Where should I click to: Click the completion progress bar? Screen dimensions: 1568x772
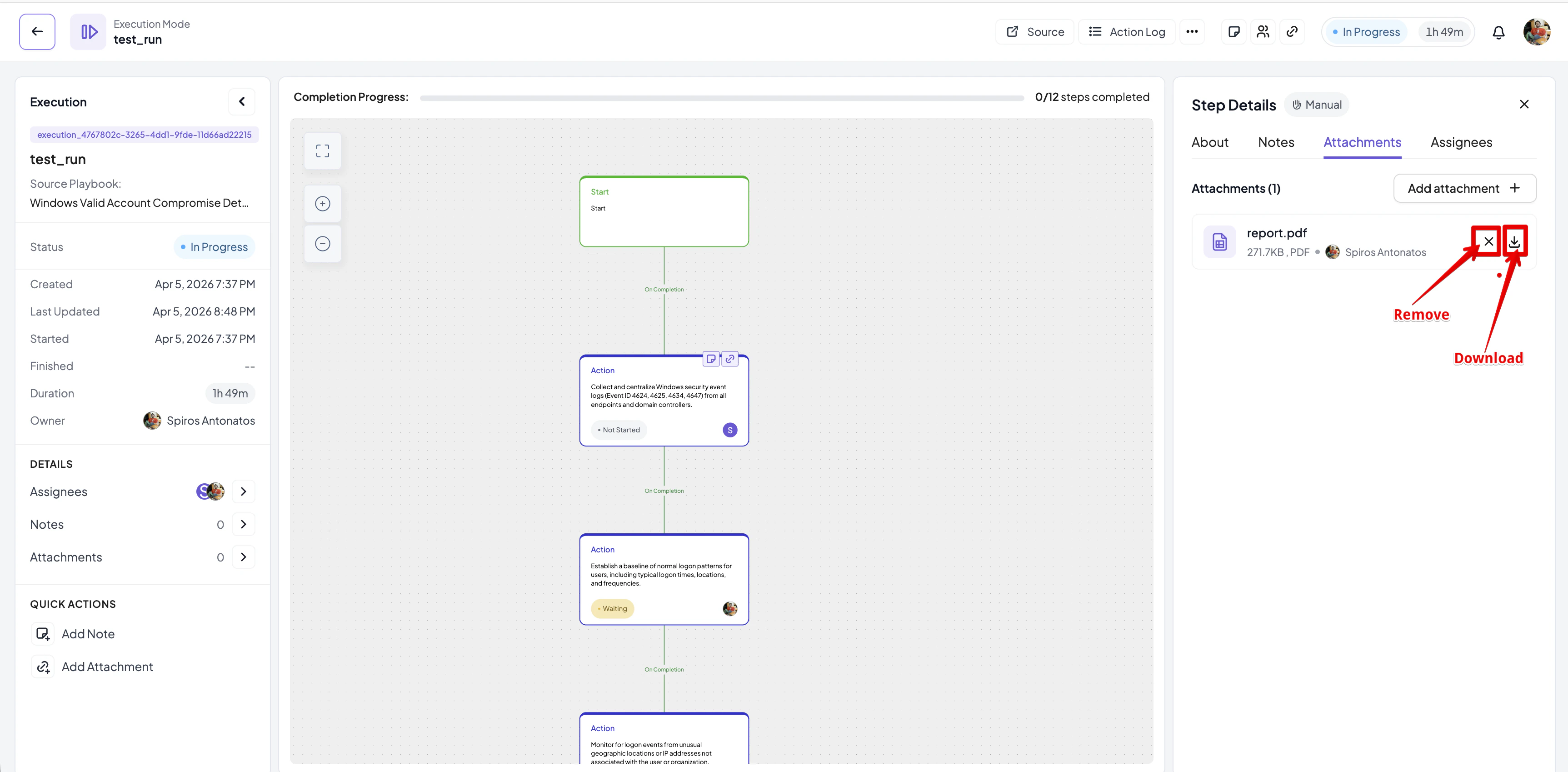coord(721,97)
